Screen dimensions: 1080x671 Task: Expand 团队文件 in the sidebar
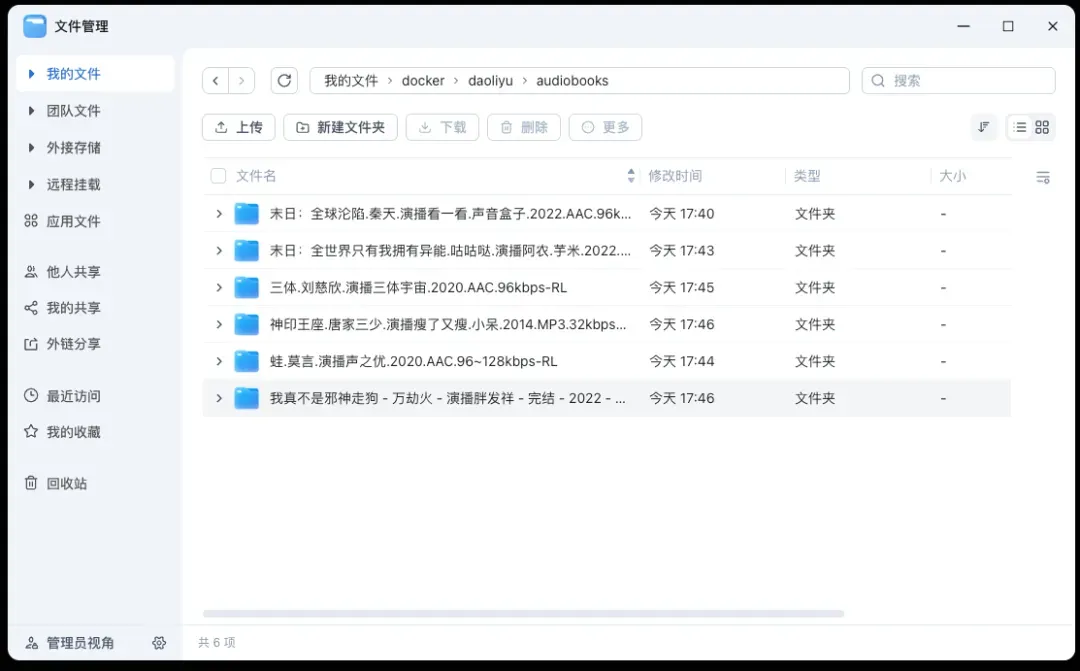tap(32, 111)
